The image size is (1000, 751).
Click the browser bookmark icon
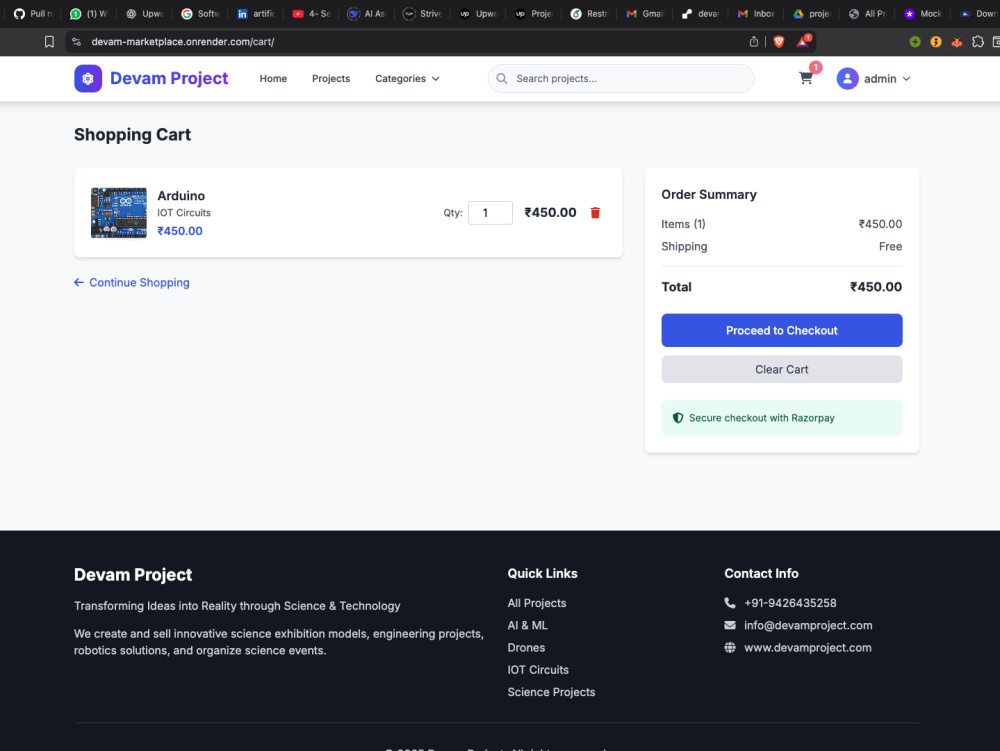click(x=49, y=41)
